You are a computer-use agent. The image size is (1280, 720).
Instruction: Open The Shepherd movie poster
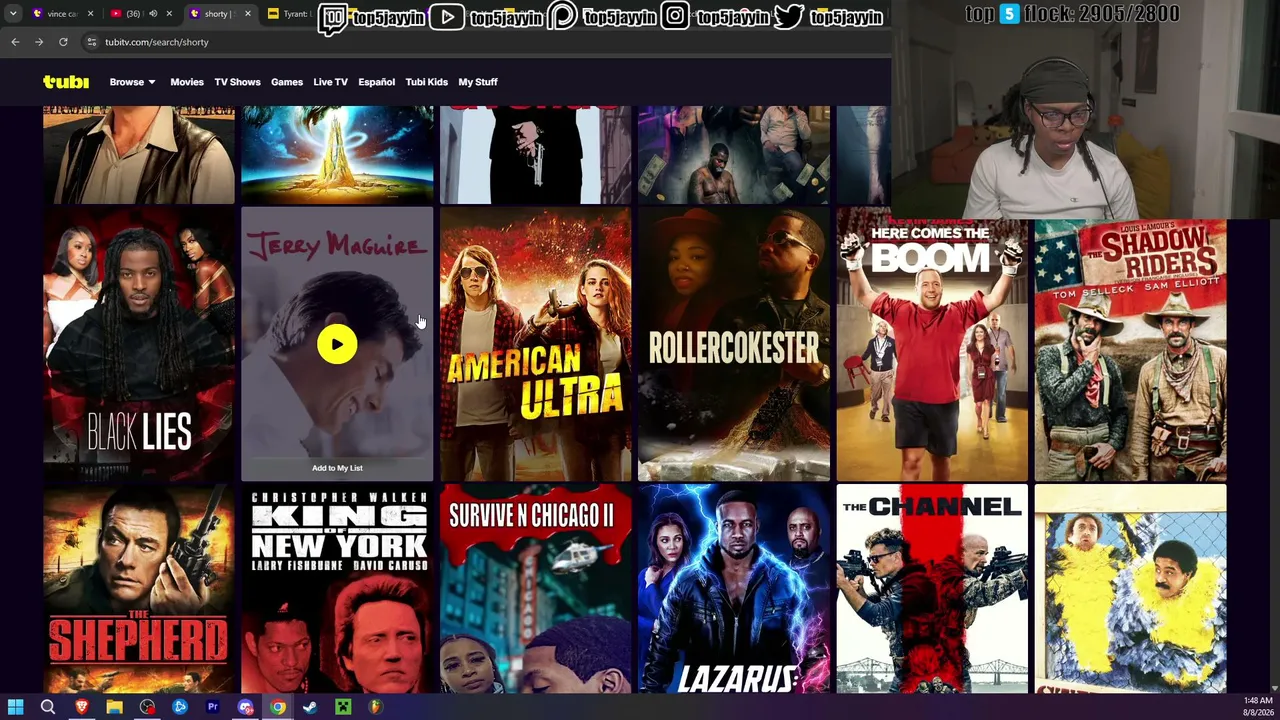pyautogui.click(x=139, y=589)
